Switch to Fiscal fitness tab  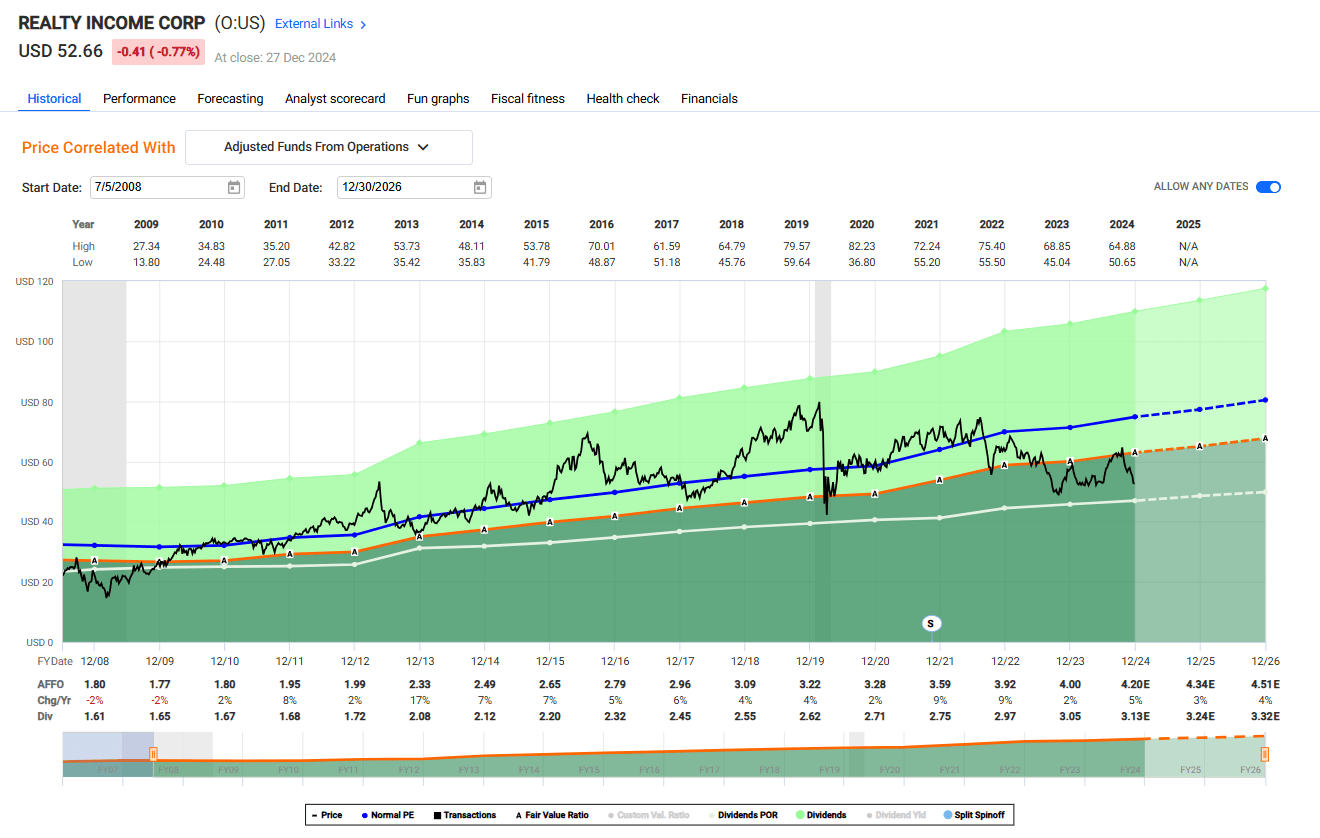(x=528, y=99)
